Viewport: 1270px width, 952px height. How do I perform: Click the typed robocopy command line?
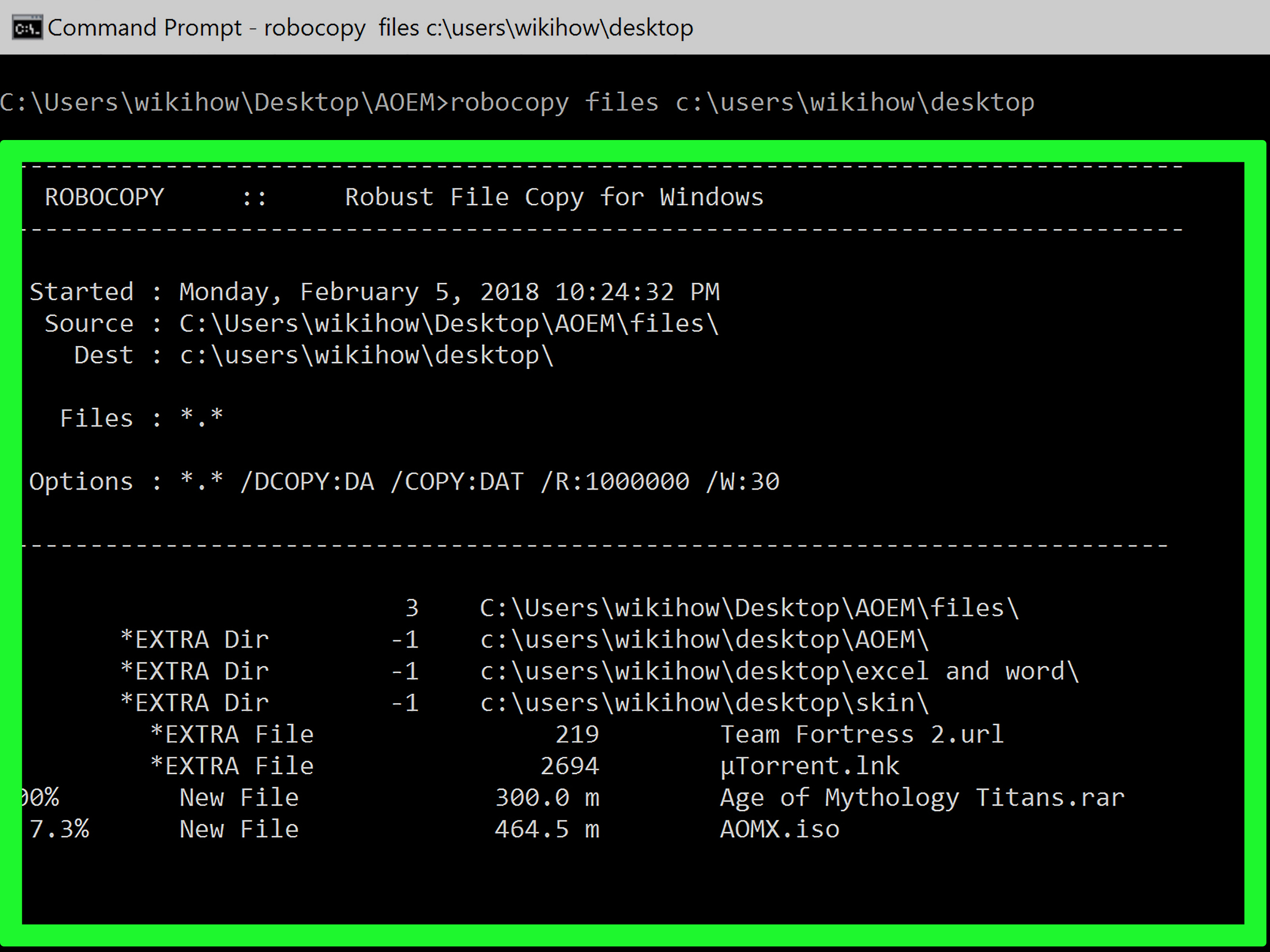point(517,103)
